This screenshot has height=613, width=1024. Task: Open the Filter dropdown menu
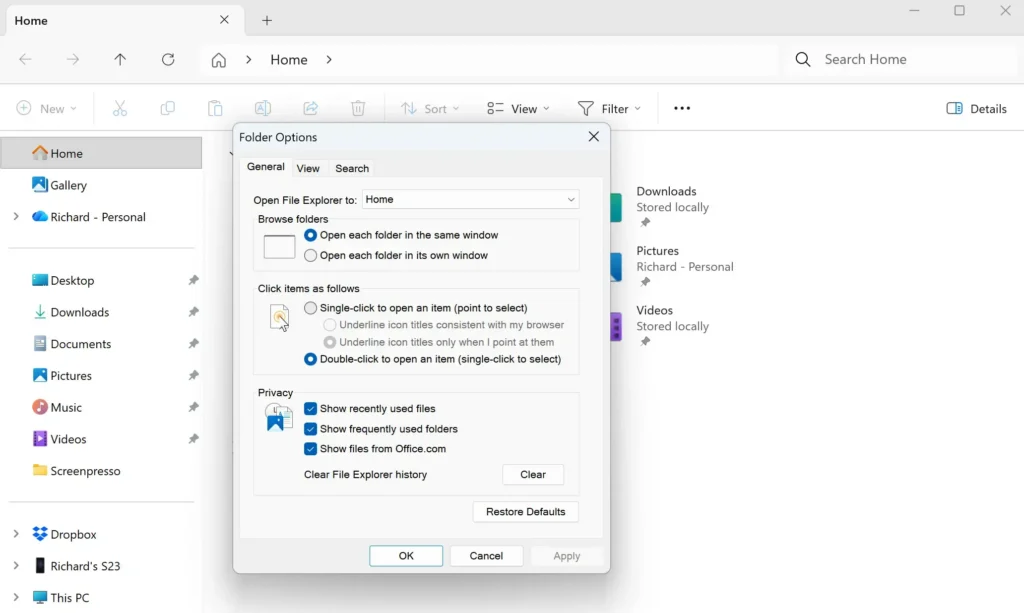pyautogui.click(x=609, y=108)
